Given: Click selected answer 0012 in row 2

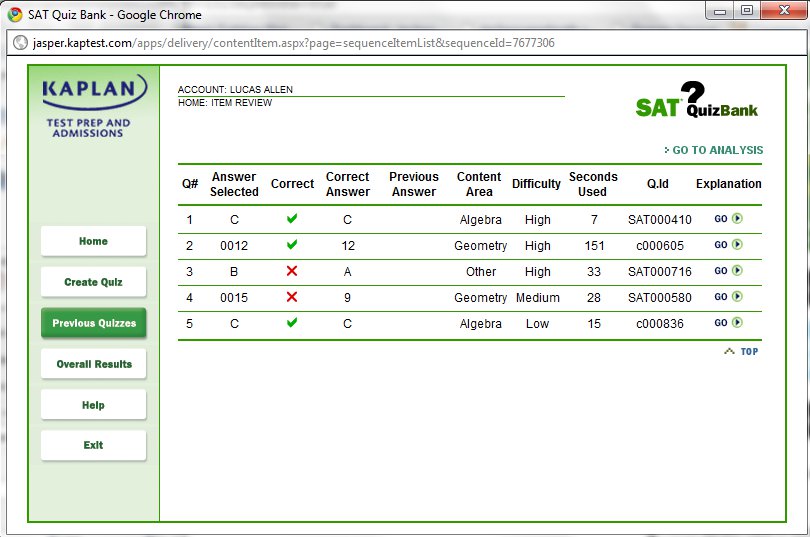Looking at the screenshot, I should click(234, 246).
